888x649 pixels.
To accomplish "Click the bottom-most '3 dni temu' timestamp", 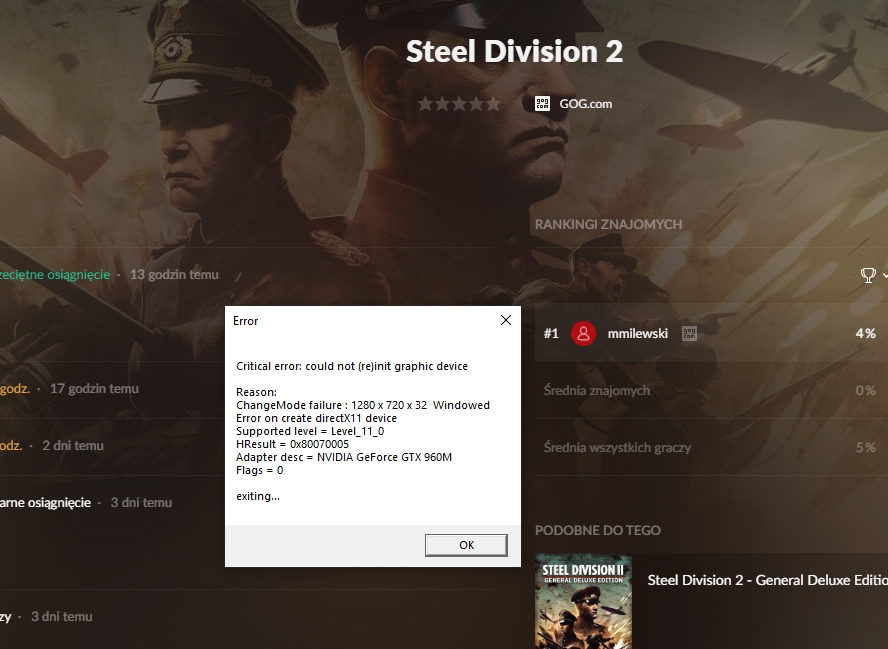I will (62, 617).
